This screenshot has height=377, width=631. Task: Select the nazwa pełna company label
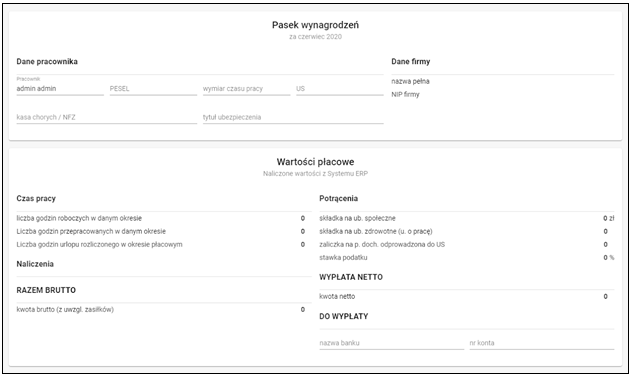(410, 81)
